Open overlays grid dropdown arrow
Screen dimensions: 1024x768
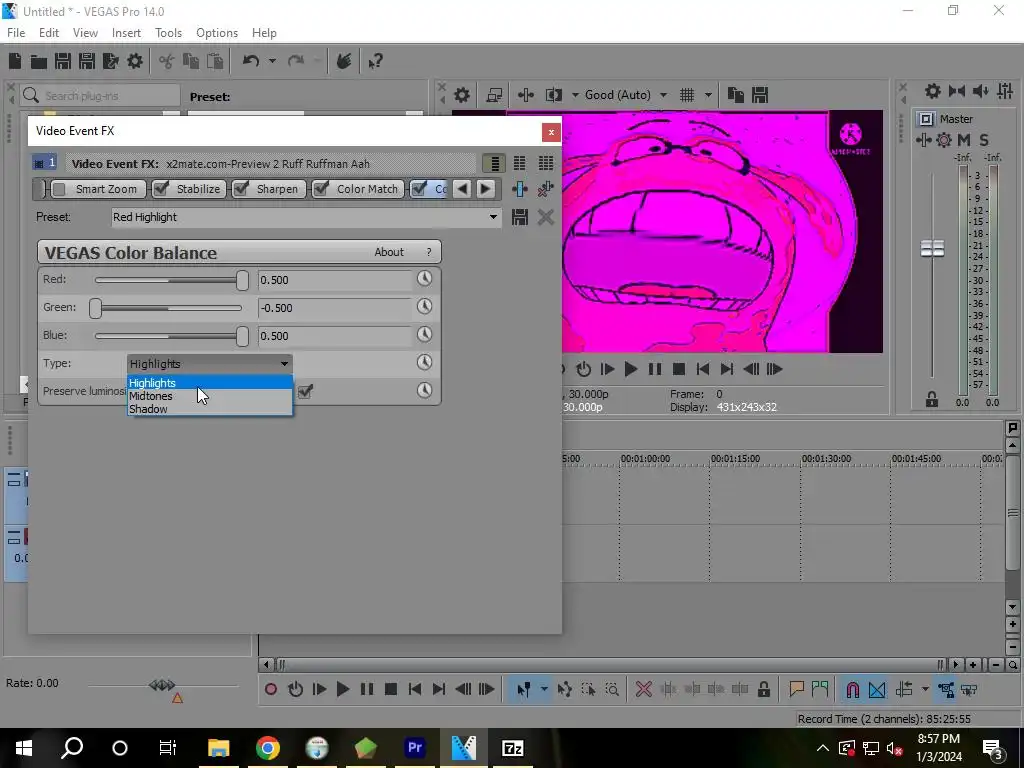pyautogui.click(x=708, y=95)
